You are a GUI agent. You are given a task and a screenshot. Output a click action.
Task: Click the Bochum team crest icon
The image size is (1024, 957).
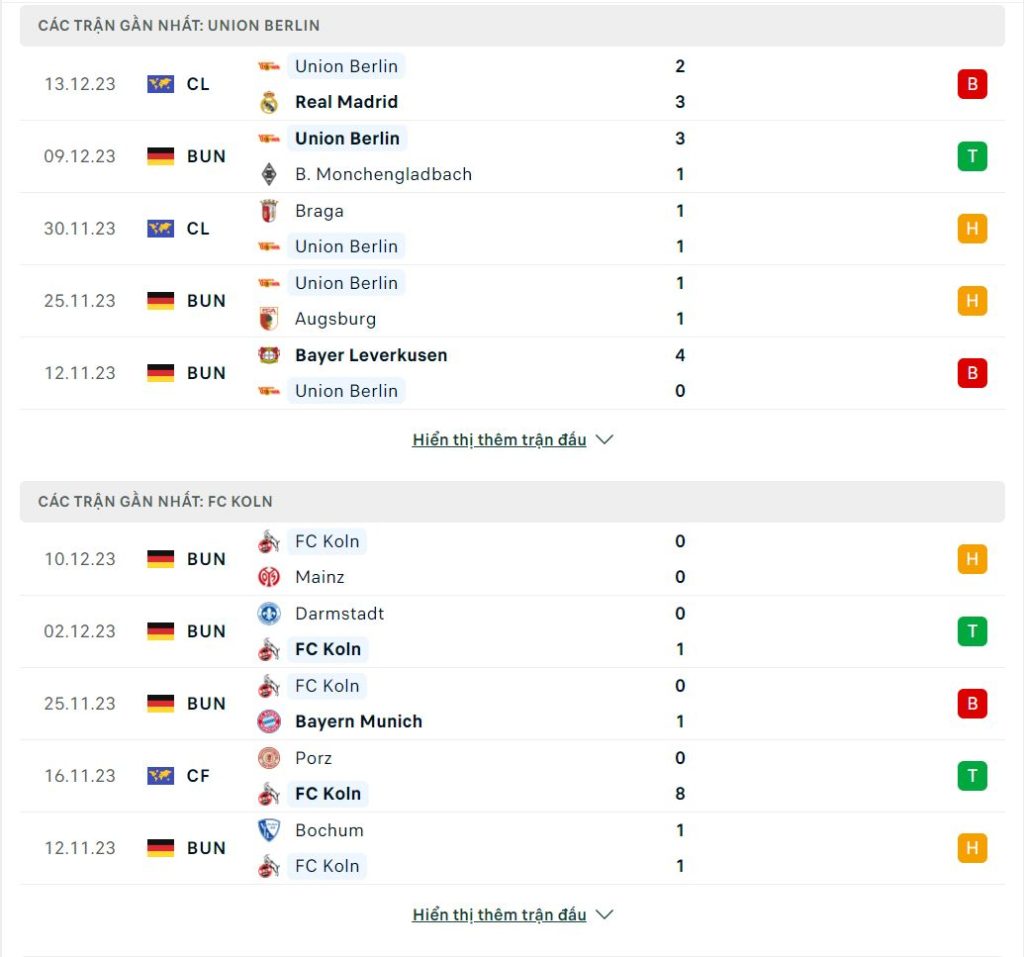pos(269,830)
